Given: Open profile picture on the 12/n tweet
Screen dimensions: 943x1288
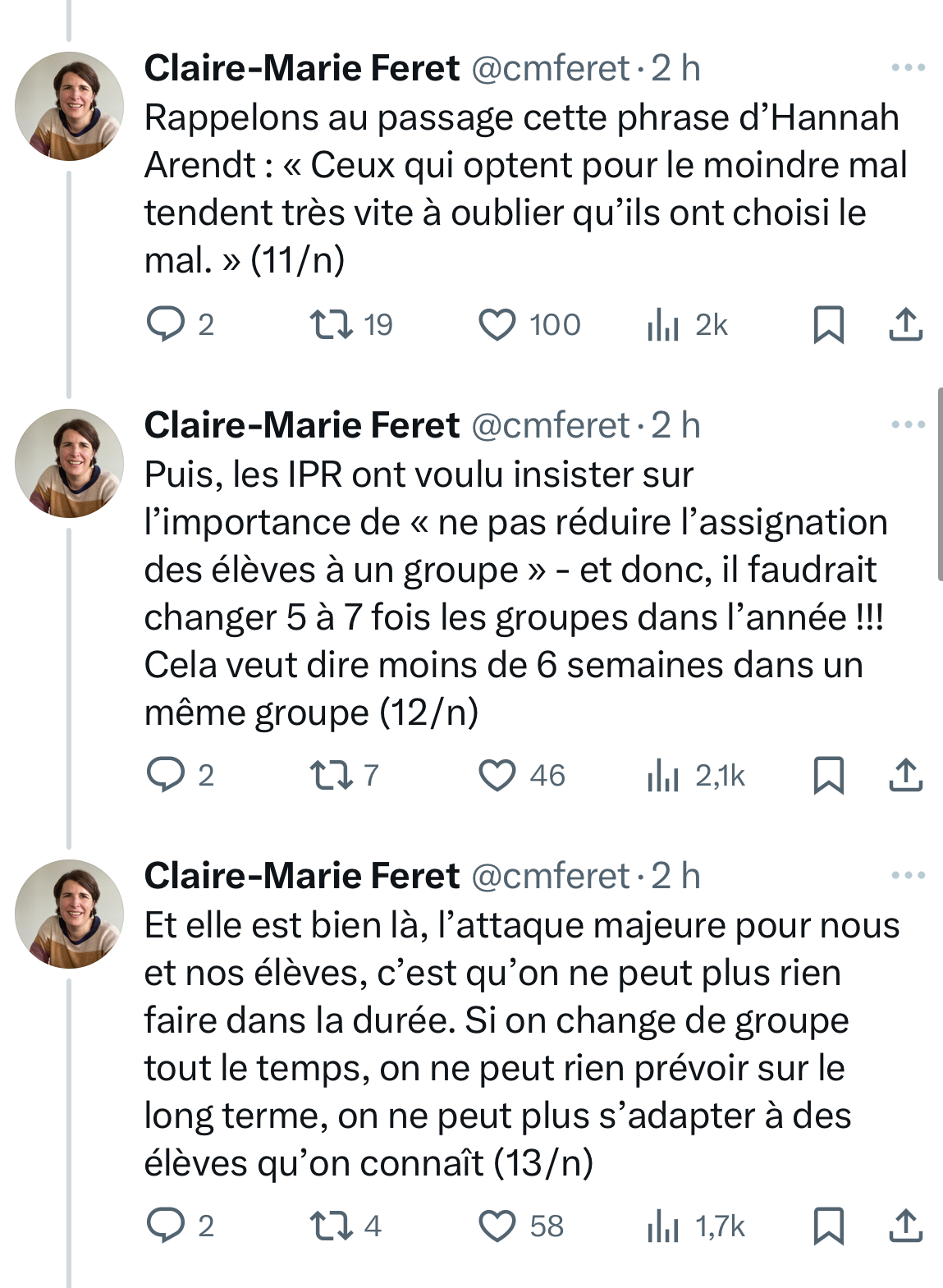Looking at the screenshot, I should coord(69,463).
